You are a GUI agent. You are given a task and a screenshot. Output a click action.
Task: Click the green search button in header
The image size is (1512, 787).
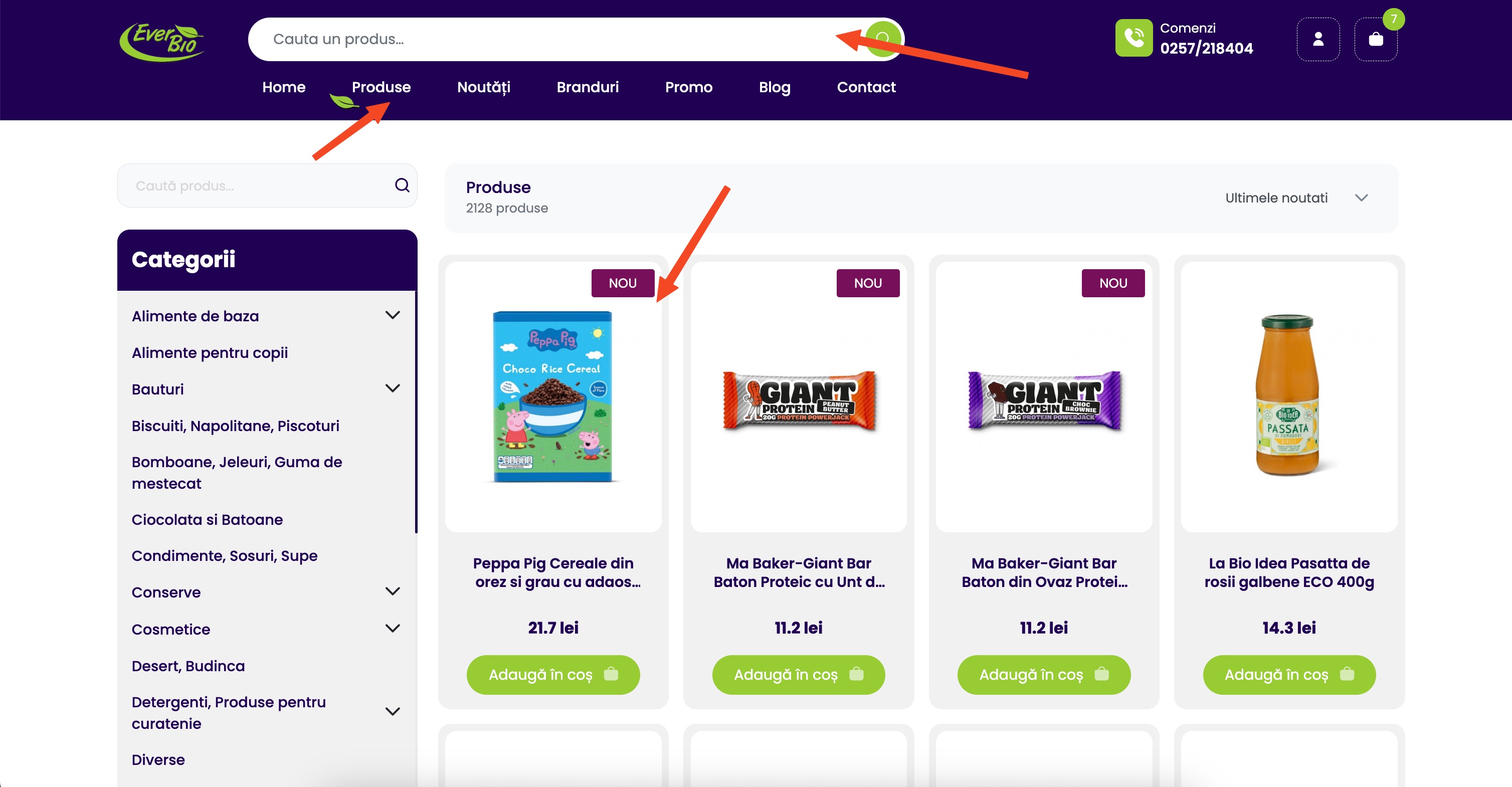point(882,39)
